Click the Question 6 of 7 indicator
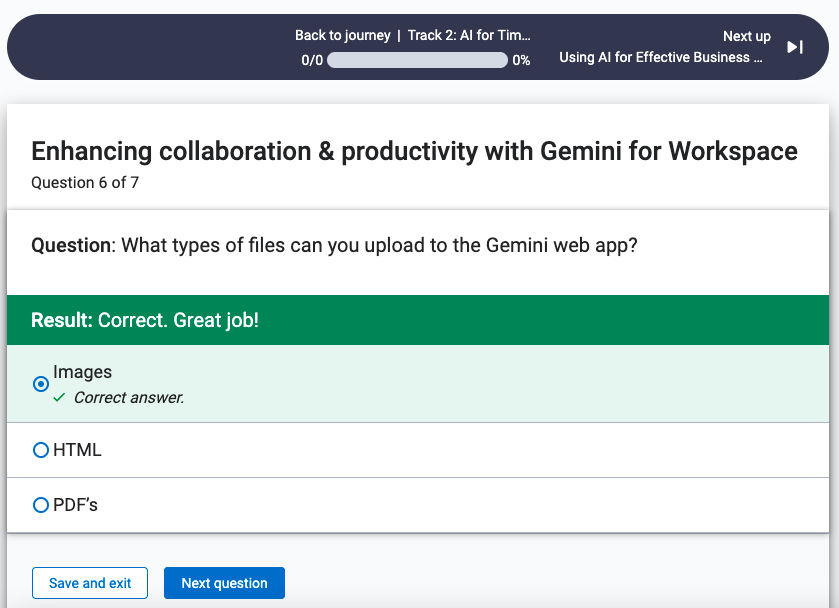839x608 pixels. (x=85, y=183)
